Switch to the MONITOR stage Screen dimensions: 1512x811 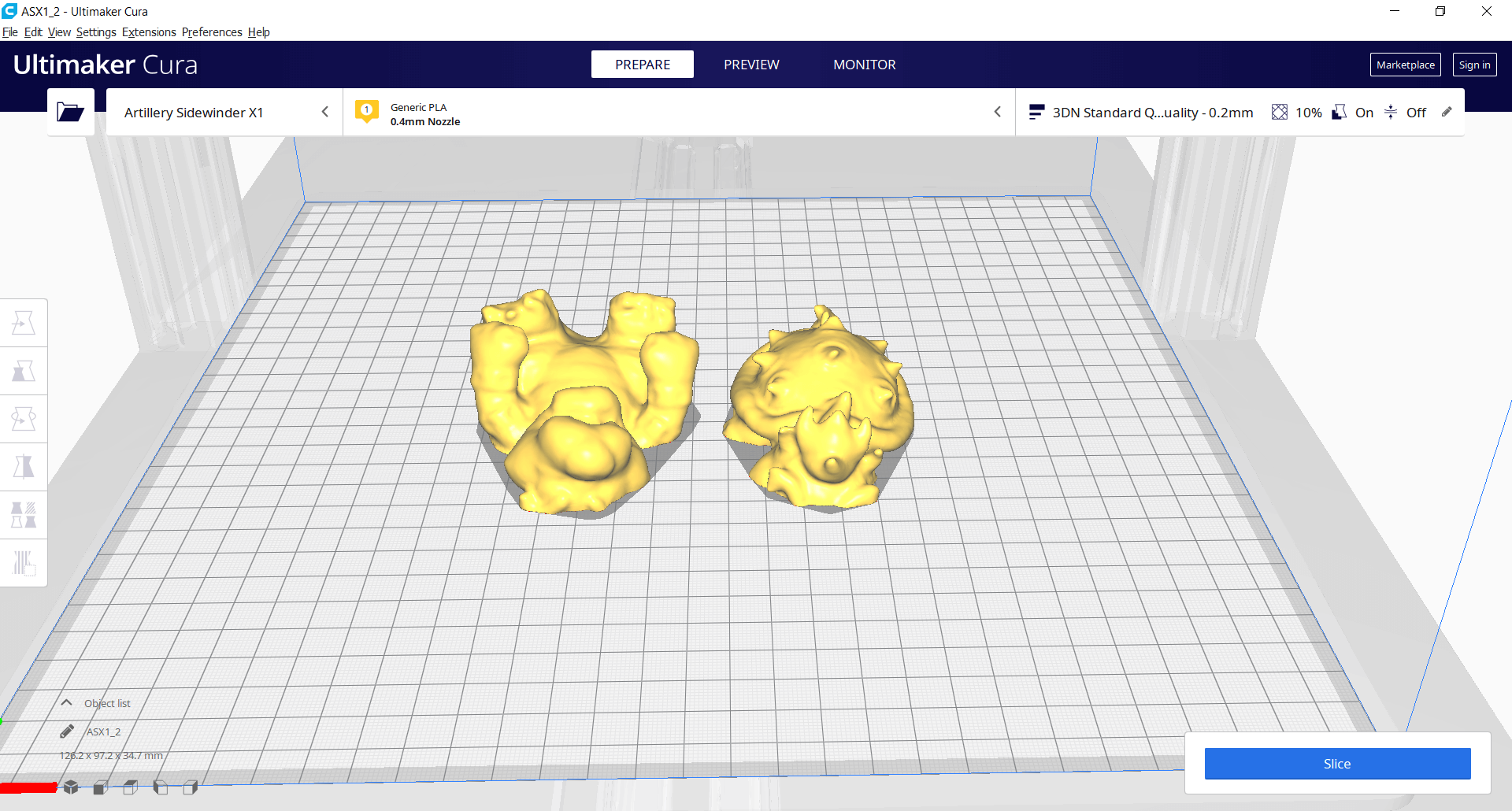pos(865,65)
